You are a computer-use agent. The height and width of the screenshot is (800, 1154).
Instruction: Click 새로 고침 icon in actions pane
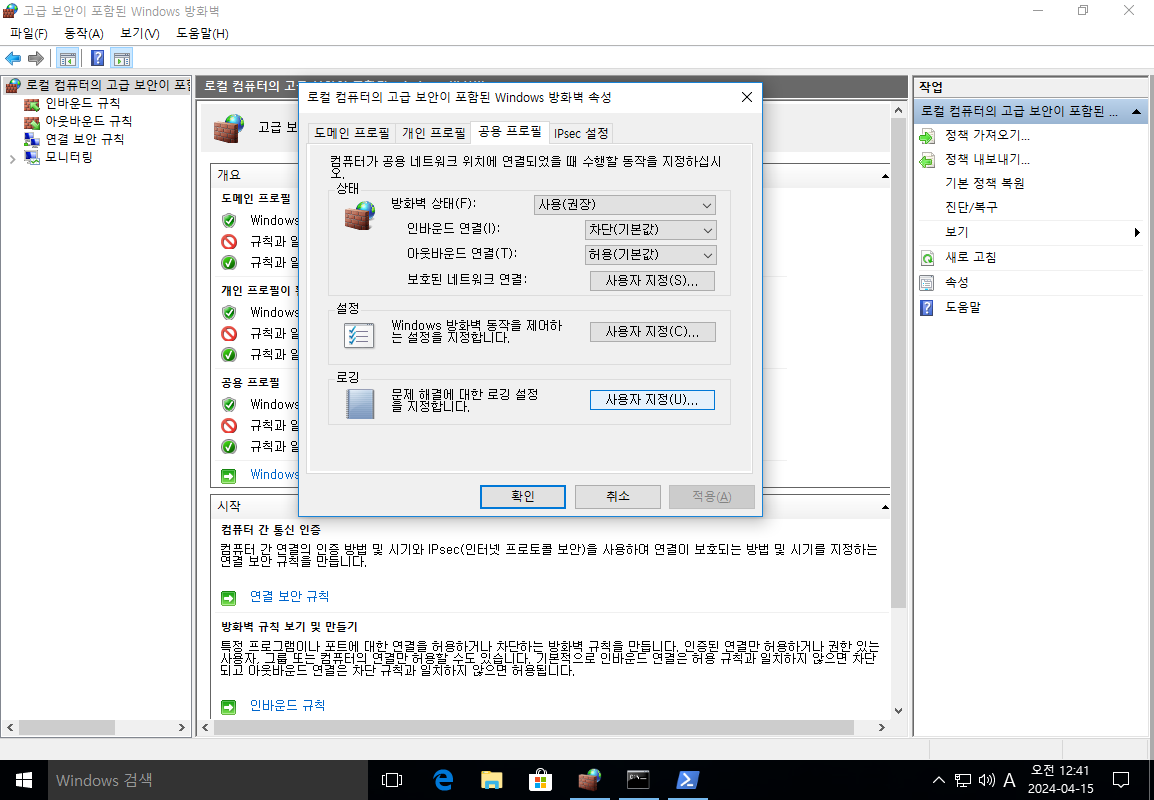point(927,258)
